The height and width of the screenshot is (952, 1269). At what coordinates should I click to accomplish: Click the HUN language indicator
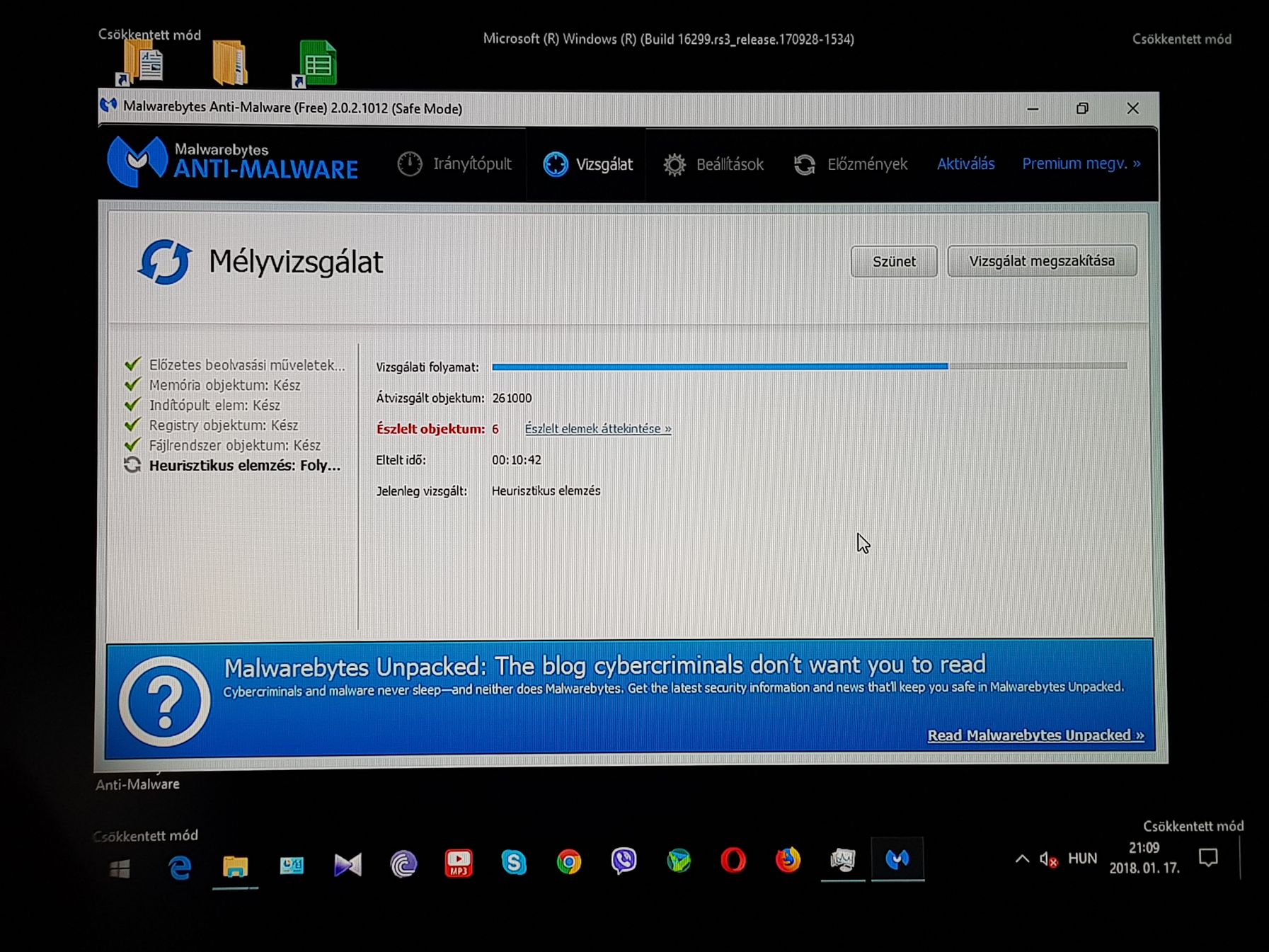pyautogui.click(x=1082, y=859)
